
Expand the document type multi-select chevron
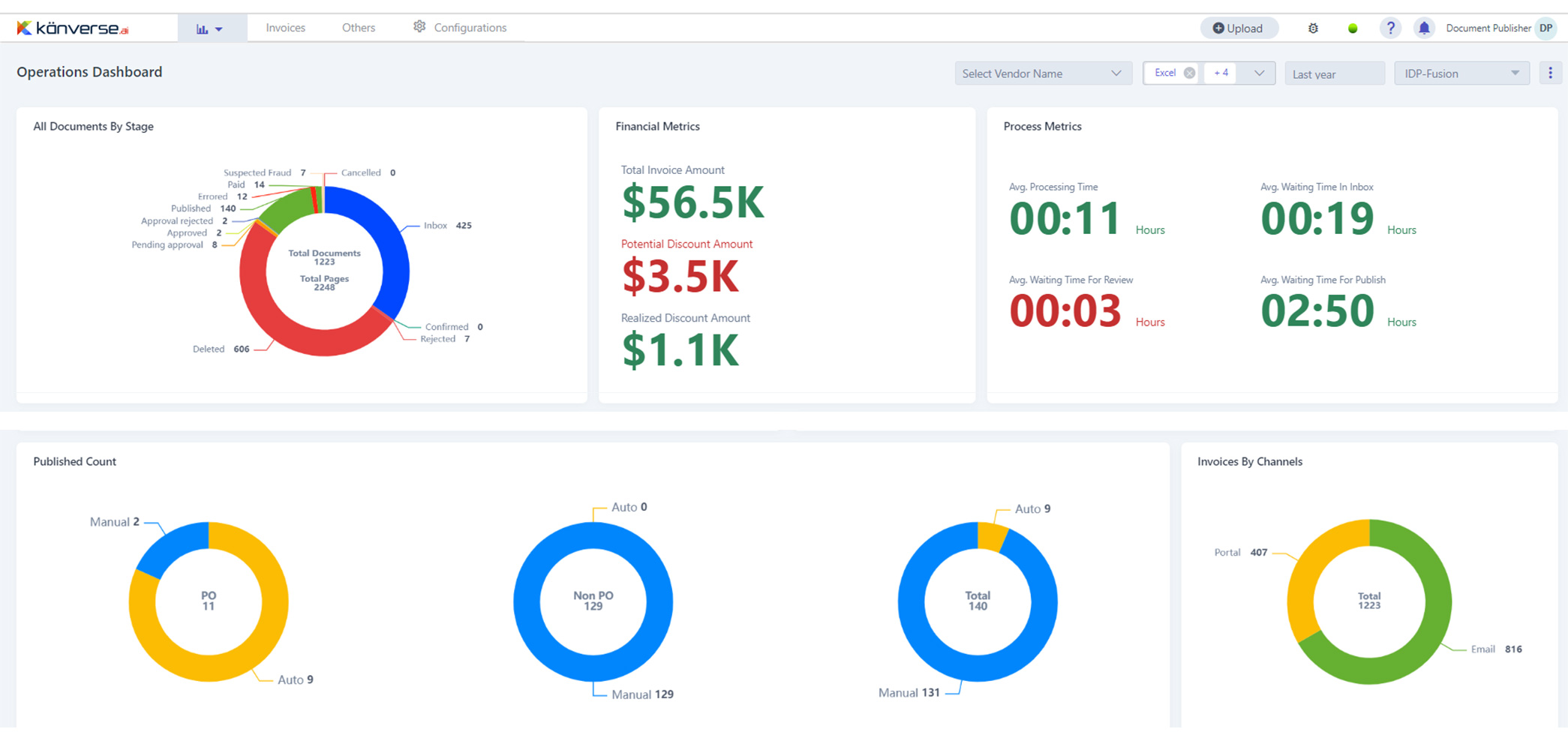1259,73
